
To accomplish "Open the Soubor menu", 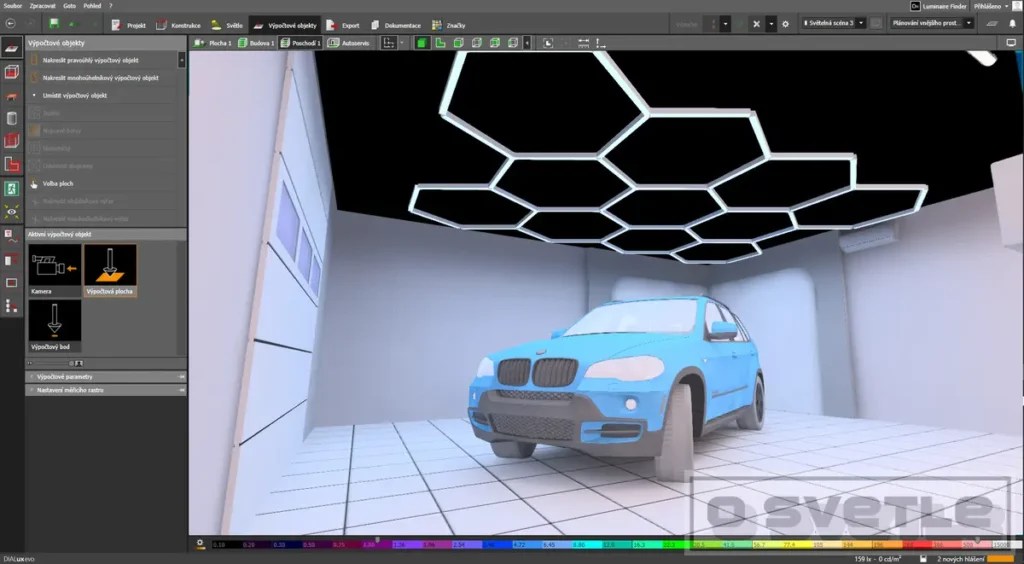I will (x=12, y=5).
